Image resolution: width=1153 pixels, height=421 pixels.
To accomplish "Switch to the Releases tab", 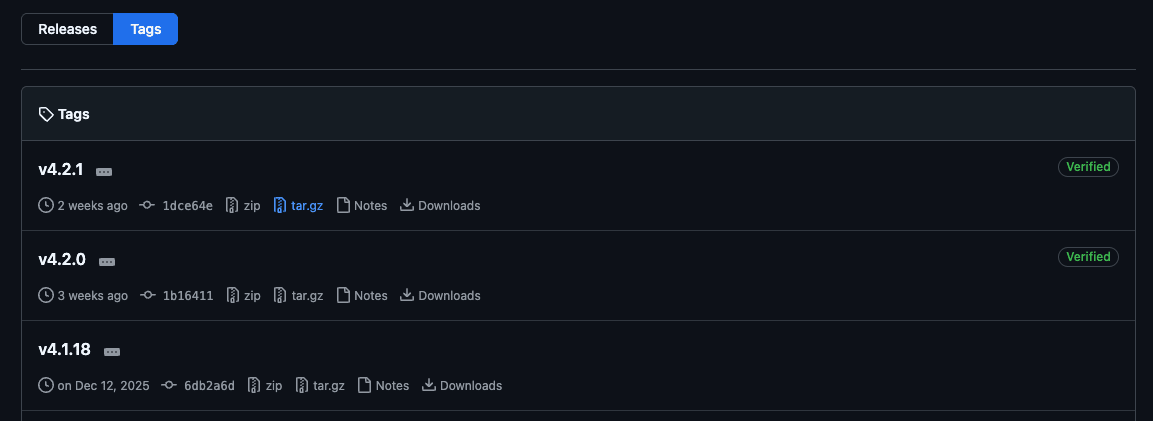I will coord(67,29).
